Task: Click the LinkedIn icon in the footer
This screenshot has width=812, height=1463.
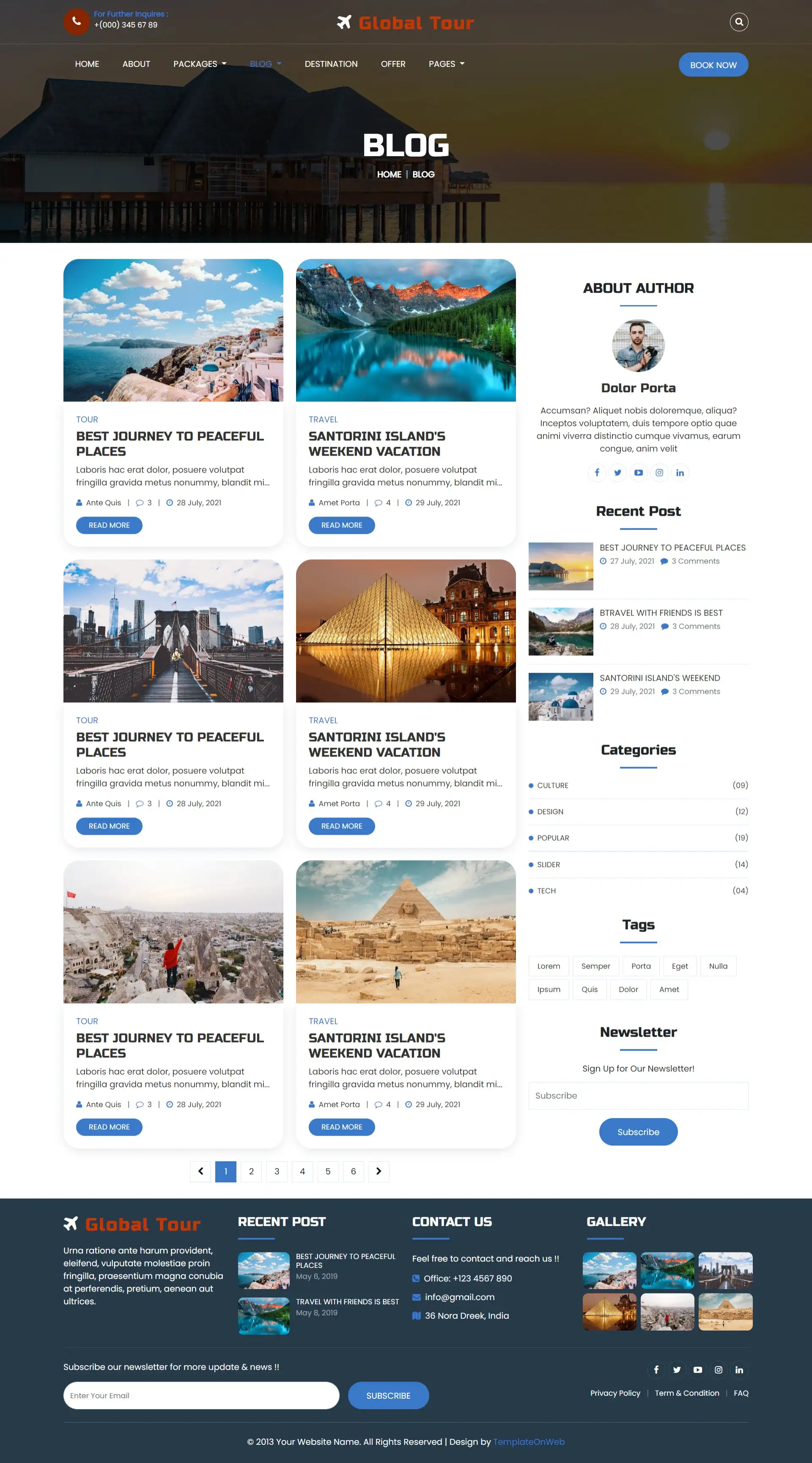Action: 739,1369
